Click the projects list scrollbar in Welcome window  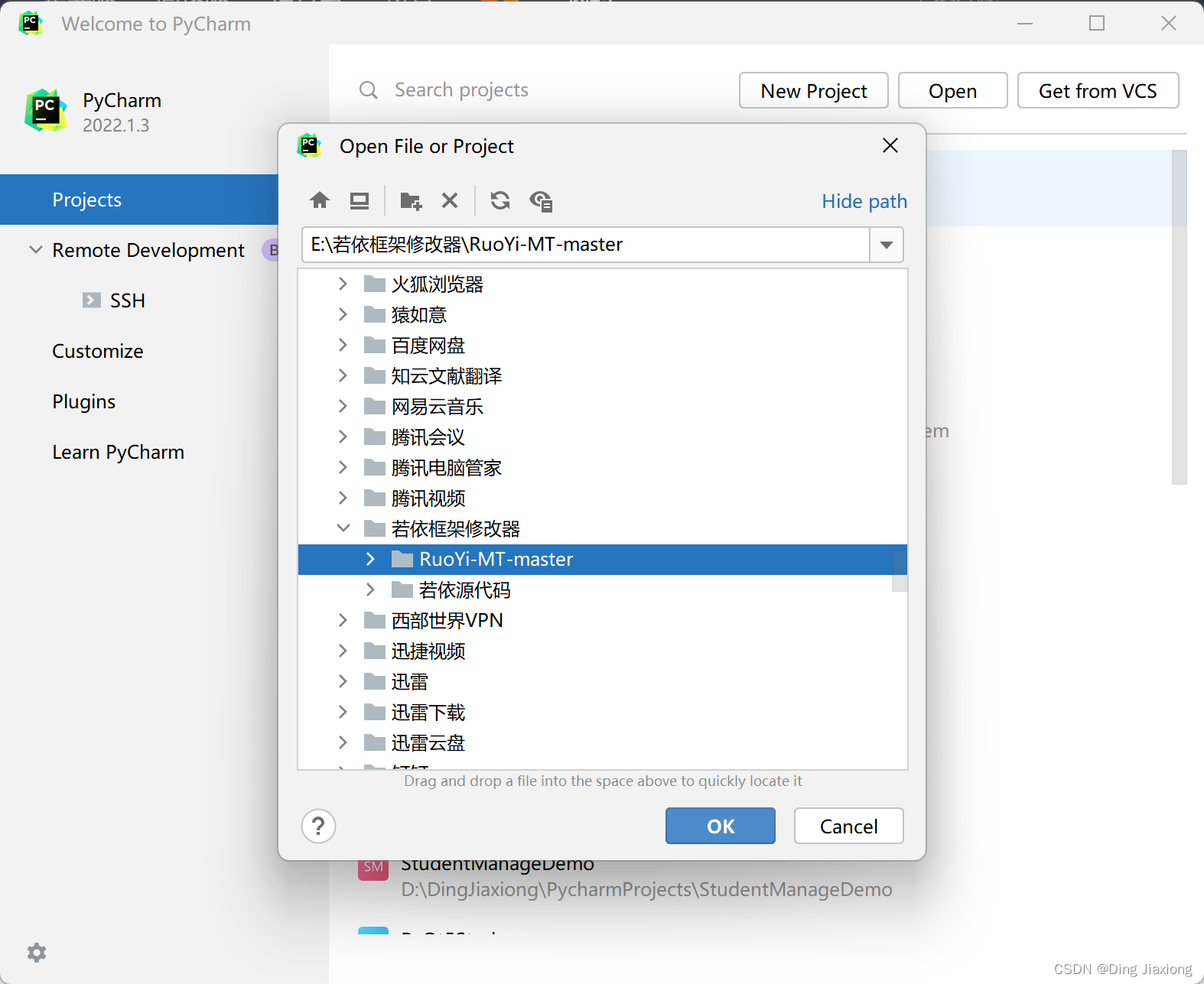coord(1180,317)
